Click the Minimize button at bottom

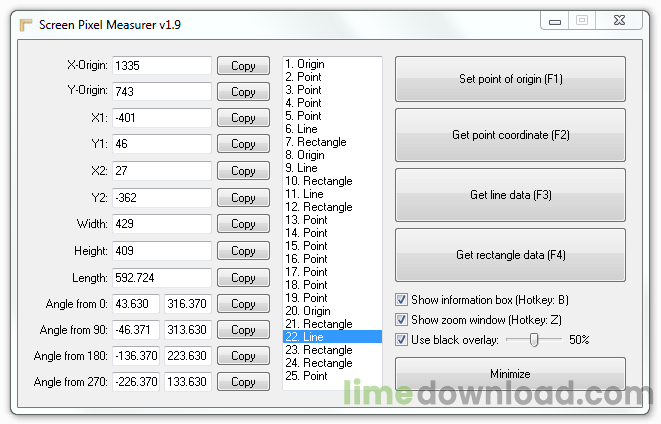tap(510, 373)
